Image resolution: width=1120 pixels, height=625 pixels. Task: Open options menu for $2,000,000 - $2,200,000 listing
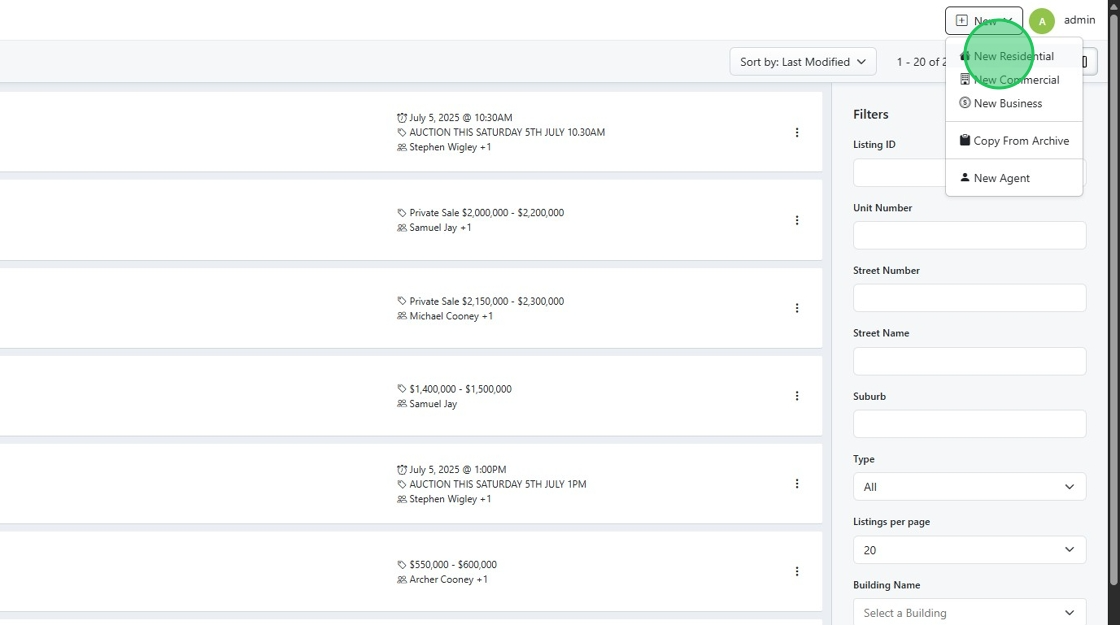[x=797, y=220]
